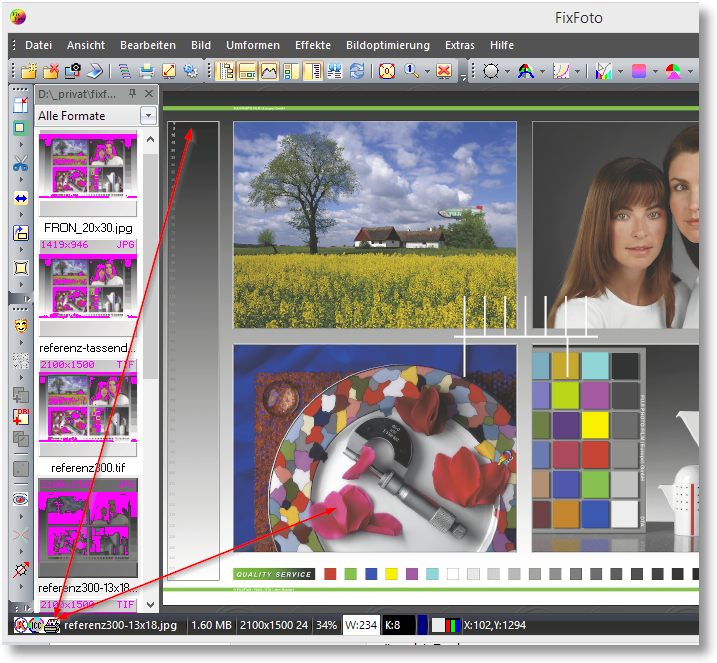This screenshot has height=663, width=717.
Task: Select the referenz300.tif thumbnail
Action: [x=88, y=407]
